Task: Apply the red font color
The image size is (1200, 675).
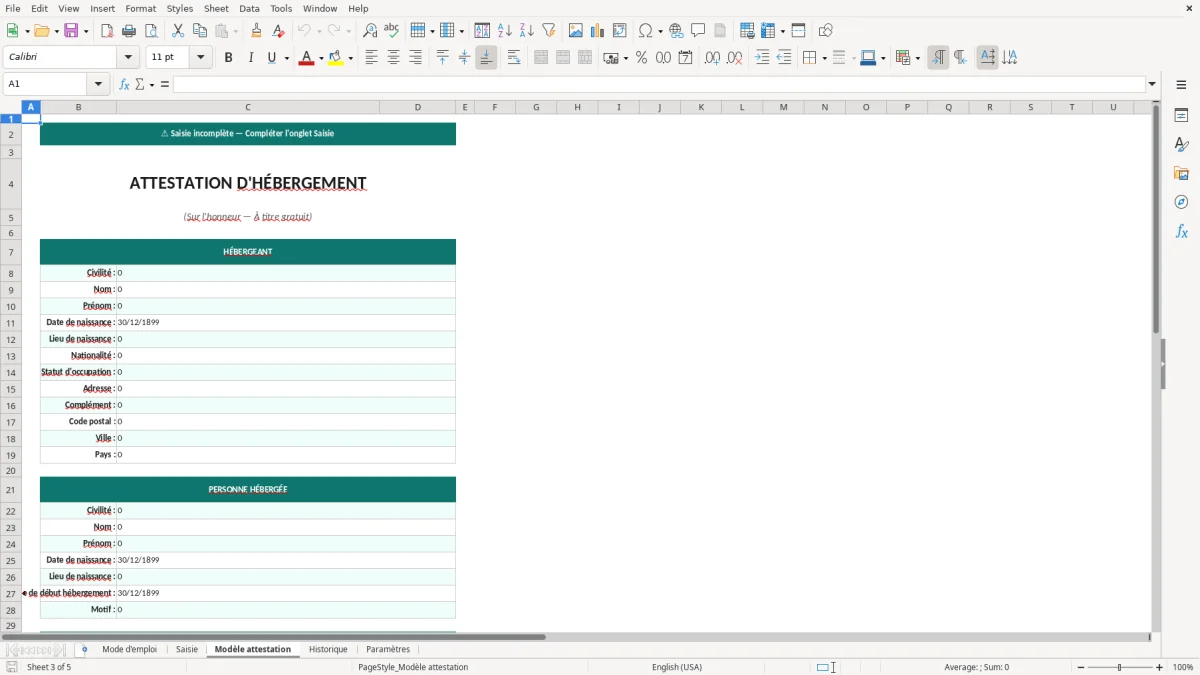Action: [x=305, y=58]
